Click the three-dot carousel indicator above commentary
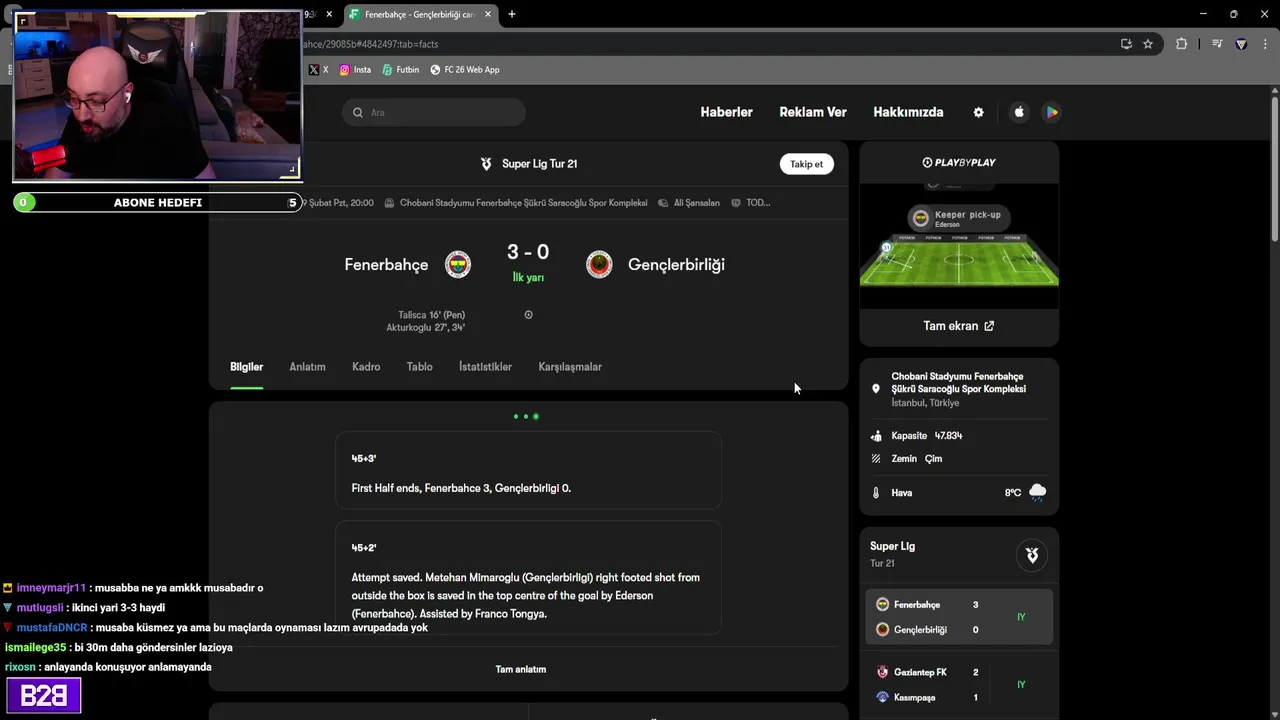Screen dimensions: 1280x720 click(526, 416)
